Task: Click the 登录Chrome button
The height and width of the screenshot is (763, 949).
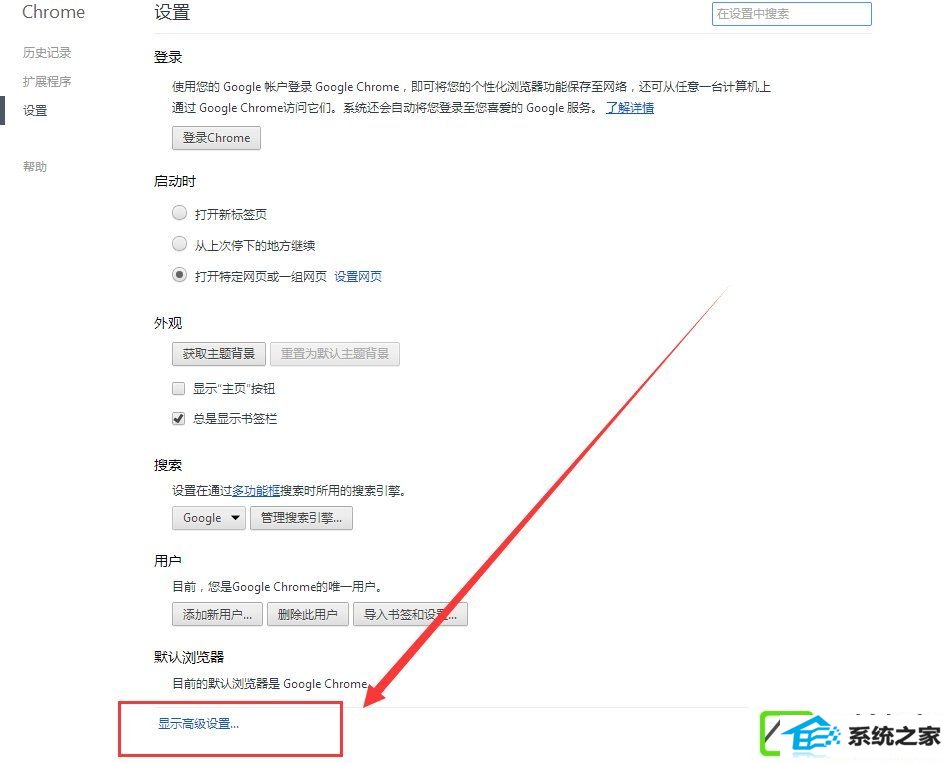Action: pyautogui.click(x=216, y=138)
